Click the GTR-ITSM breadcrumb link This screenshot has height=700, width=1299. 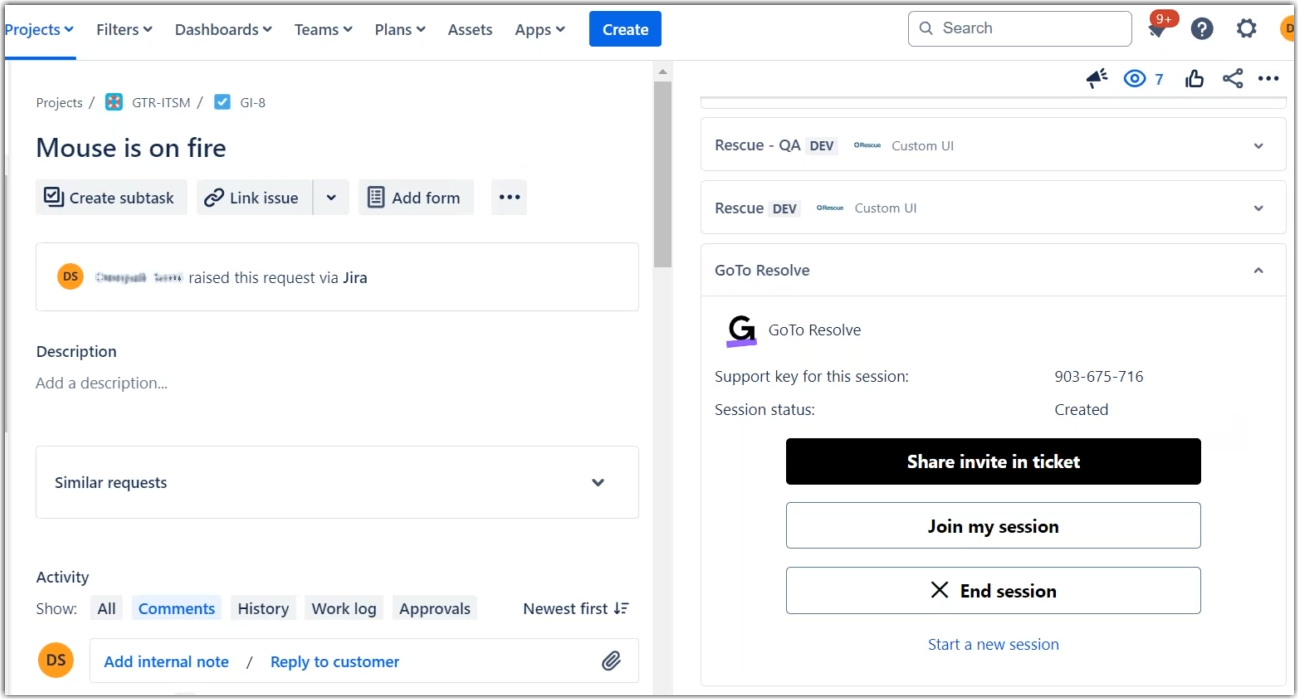click(161, 102)
